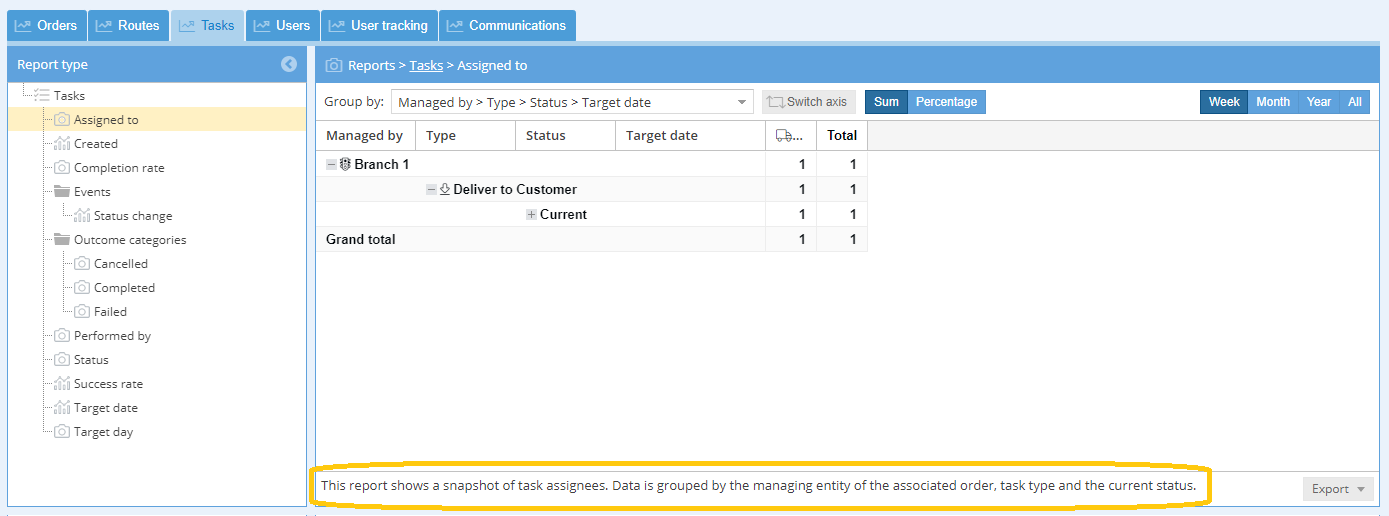Expand the Current status row

(532, 215)
